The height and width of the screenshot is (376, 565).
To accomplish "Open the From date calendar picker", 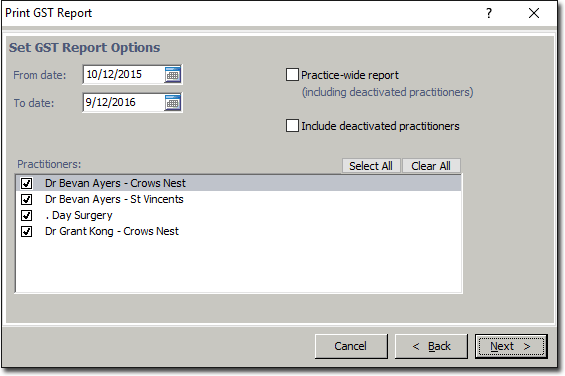I will tap(173, 75).
